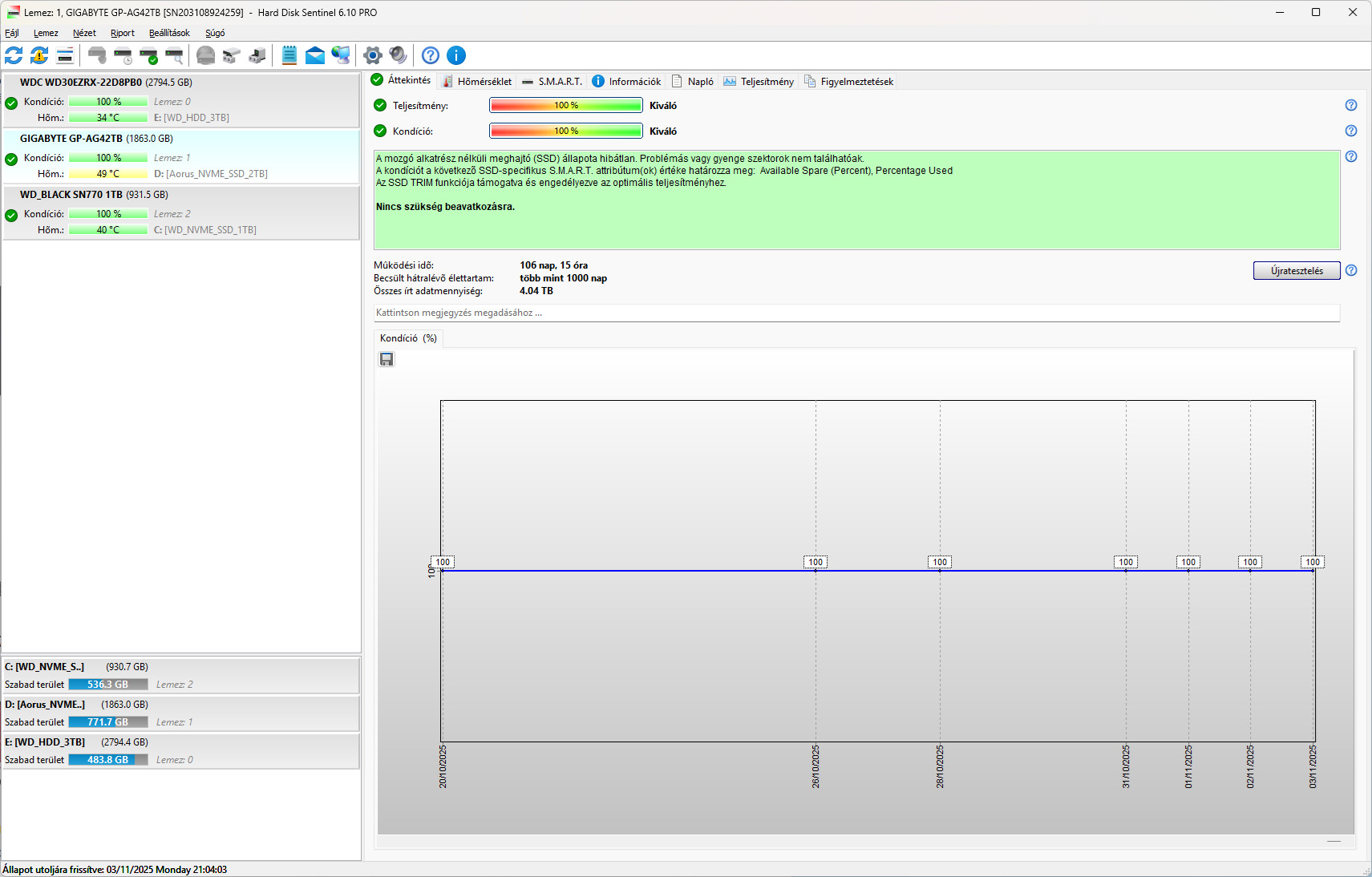Click the help icon beside Teljesítmény bar
This screenshot has width=1372, height=877.
[x=1350, y=105]
